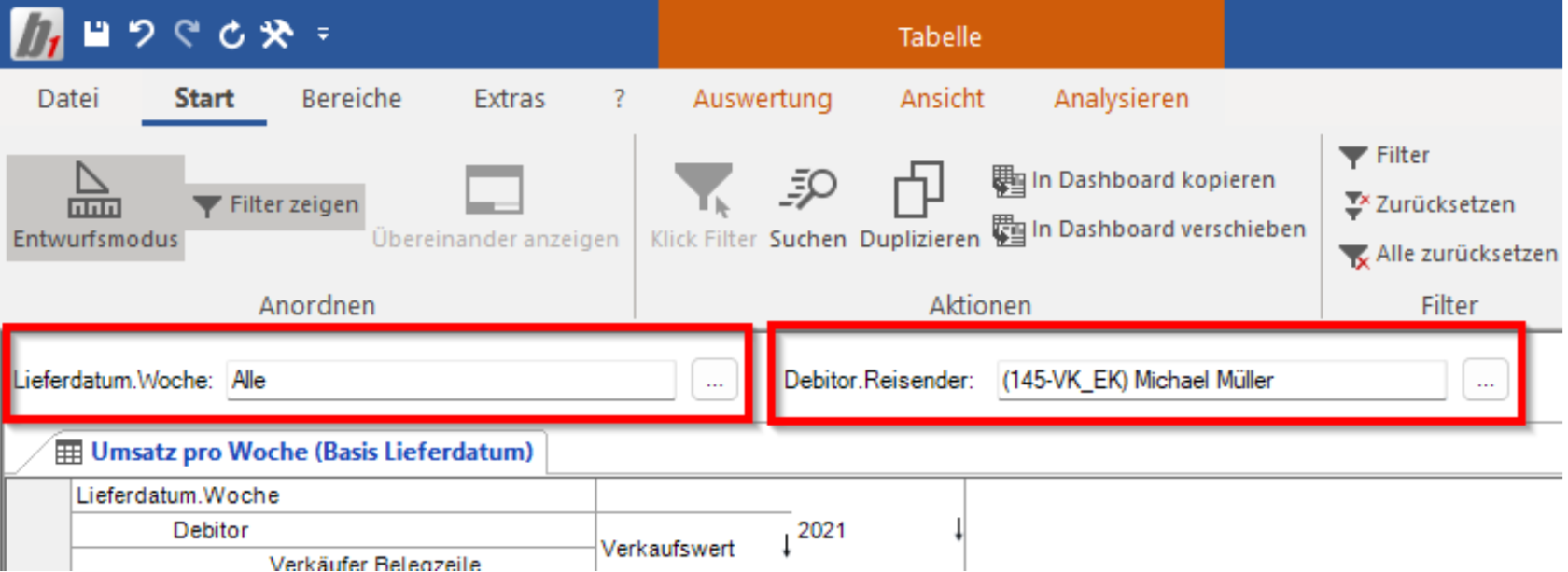The image size is (1568, 572).
Task: Switch to the Ansicht tab
Action: pyautogui.click(x=942, y=98)
